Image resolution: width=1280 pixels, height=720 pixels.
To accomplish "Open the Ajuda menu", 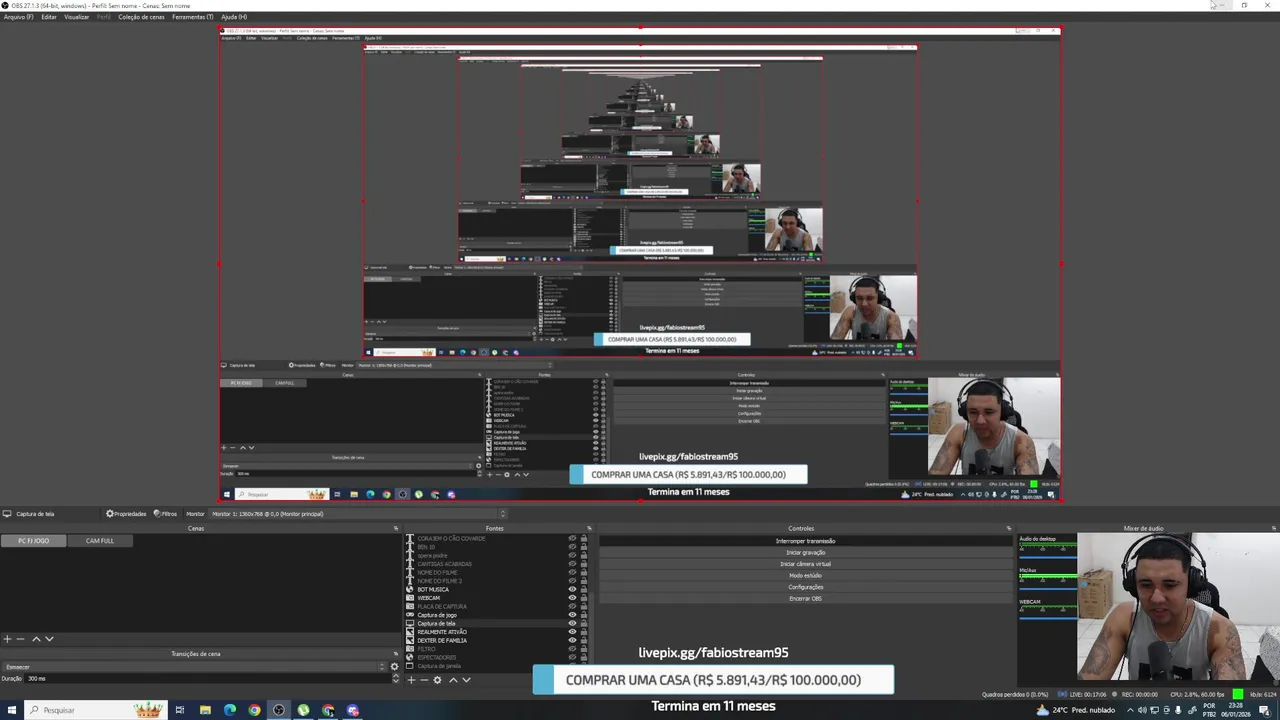I will pos(234,17).
